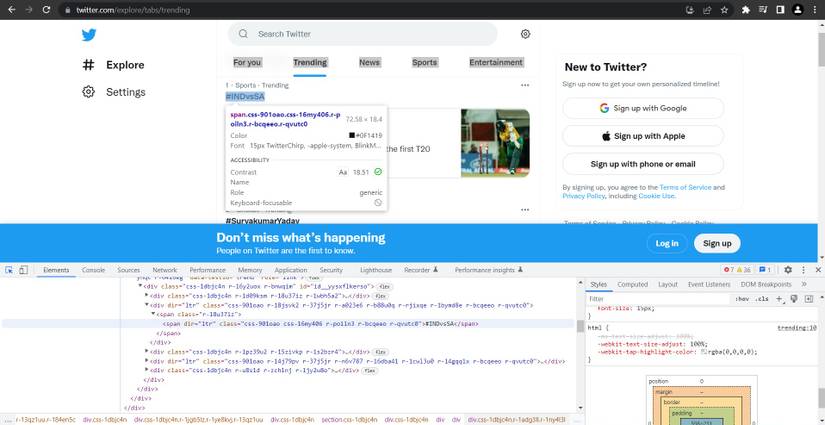
Task: Open the Terms of Service link
Action: tap(685, 187)
